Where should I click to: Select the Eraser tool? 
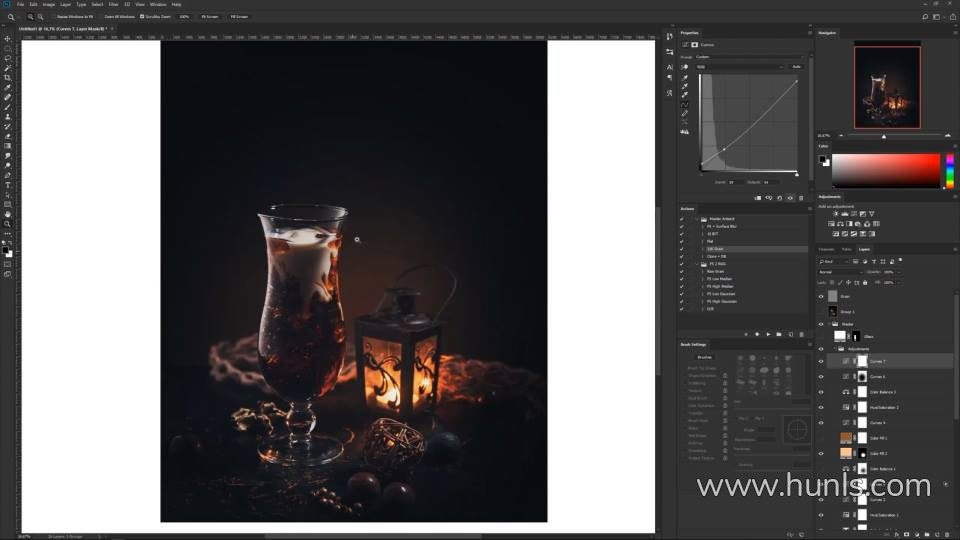(x=7, y=137)
